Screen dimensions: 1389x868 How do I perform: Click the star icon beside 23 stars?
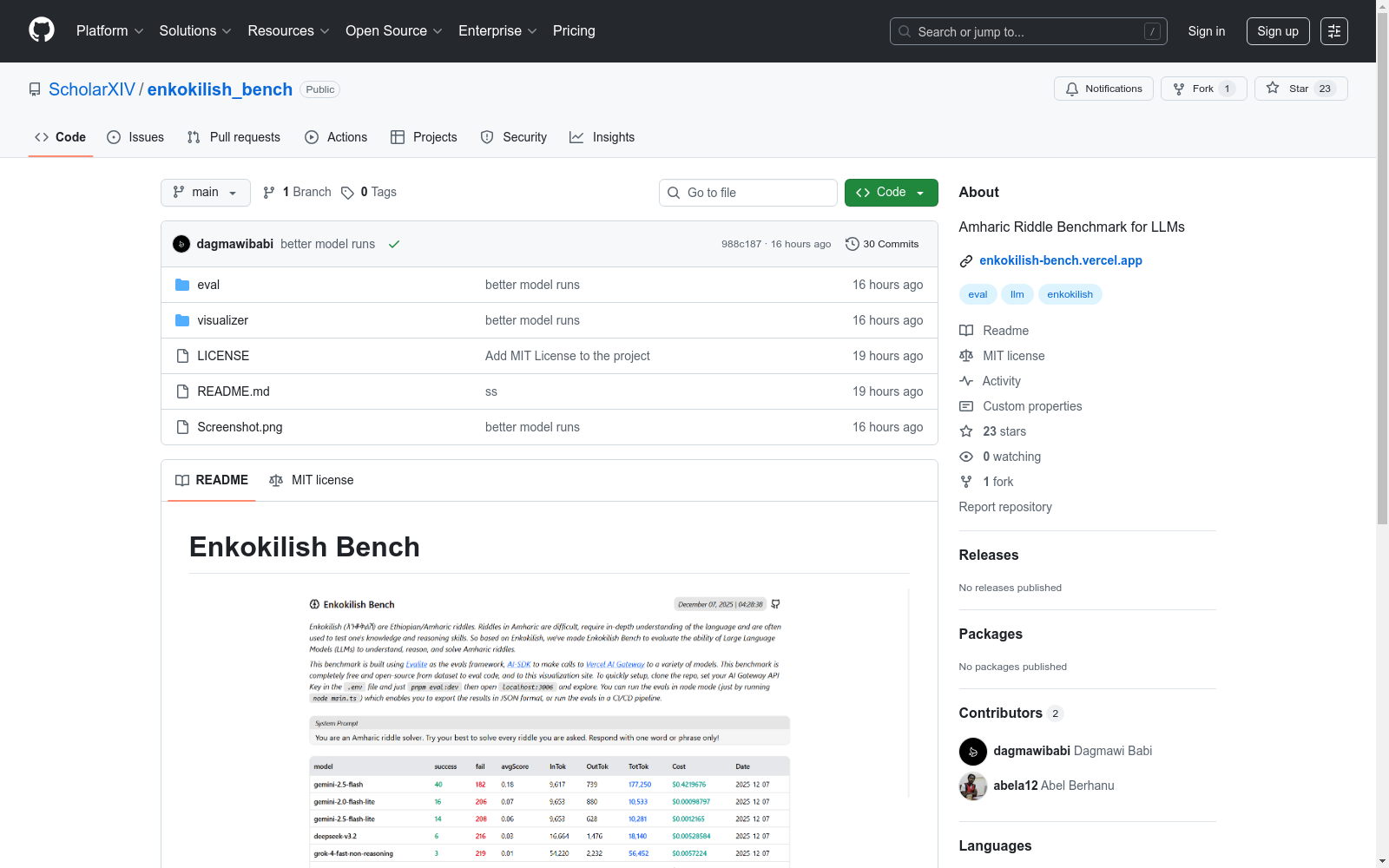coord(966,431)
